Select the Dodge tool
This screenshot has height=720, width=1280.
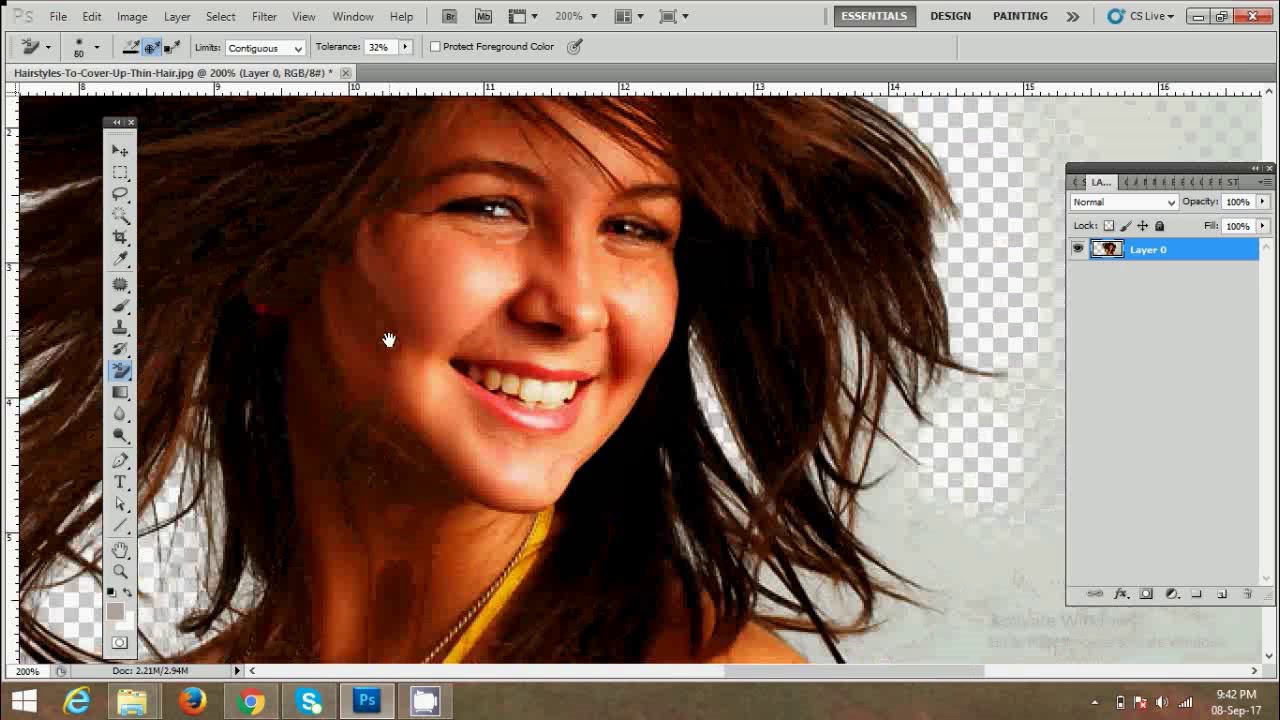click(120, 436)
